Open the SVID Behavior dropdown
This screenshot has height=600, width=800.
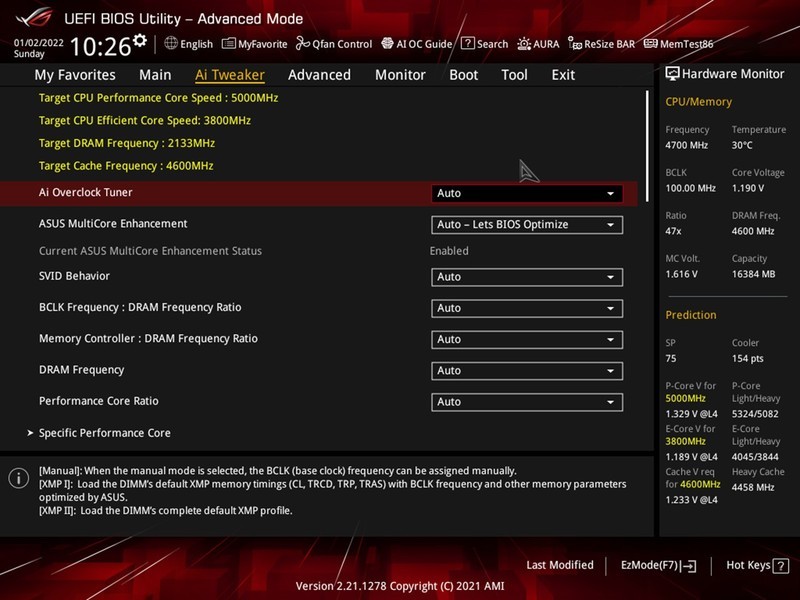point(527,277)
